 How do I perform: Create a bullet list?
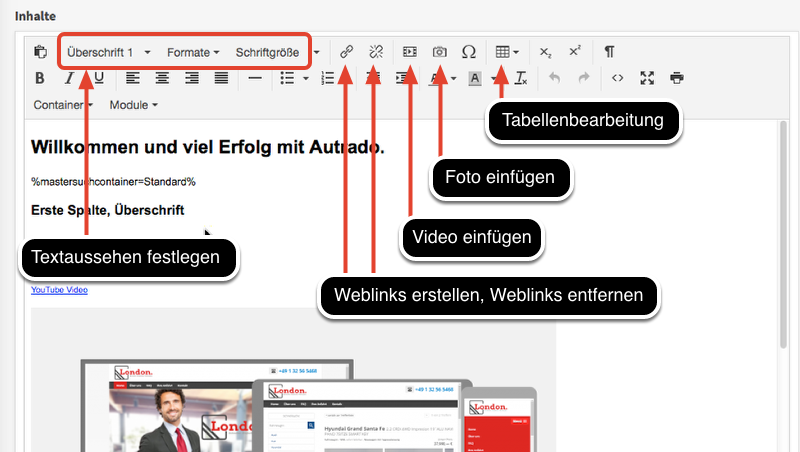pyautogui.click(x=288, y=78)
